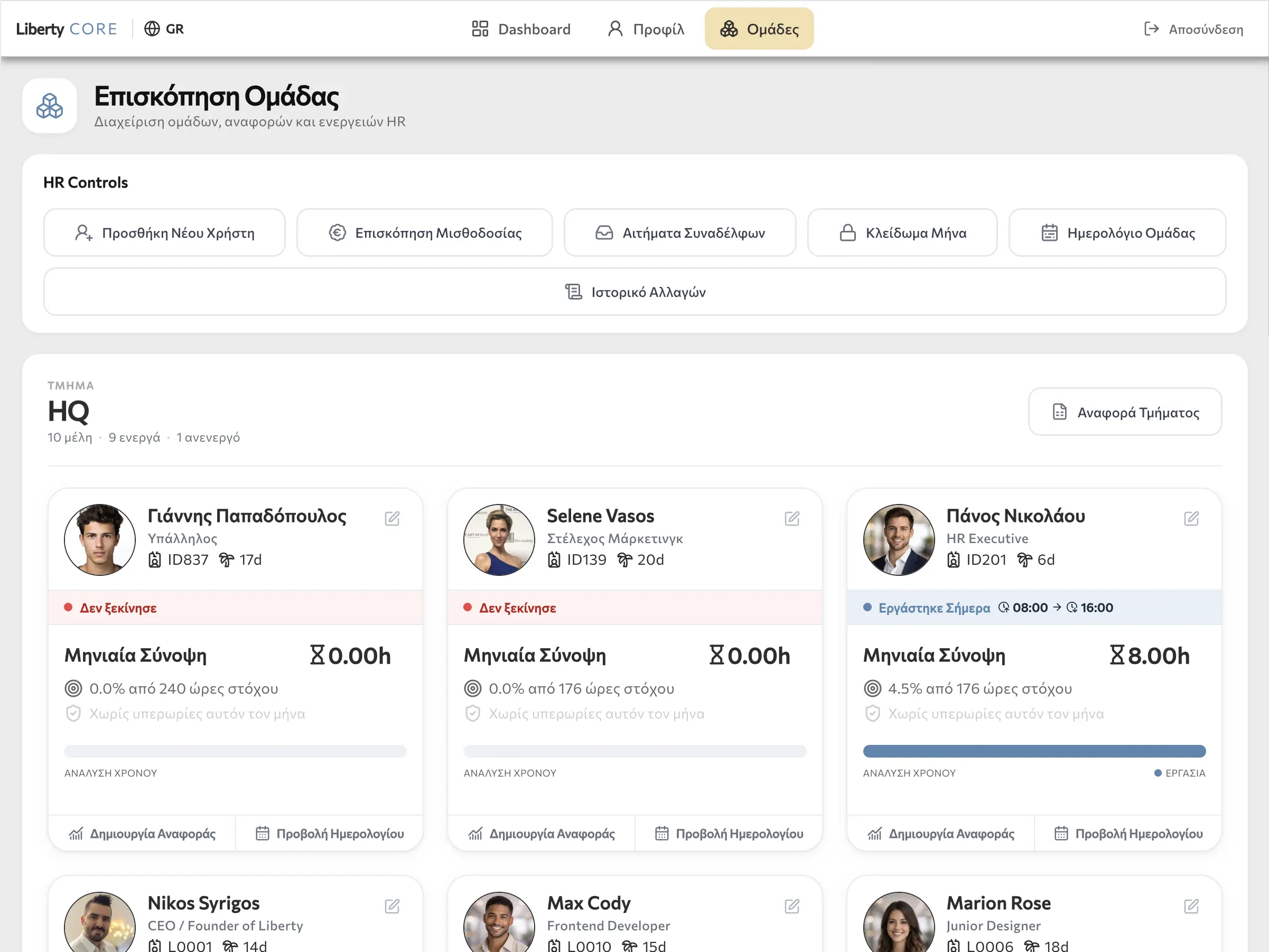Click the target icon beside 4.5% goal
Viewport: 1269px width, 952px height.
pyautogui.click(x=873, y=688)
